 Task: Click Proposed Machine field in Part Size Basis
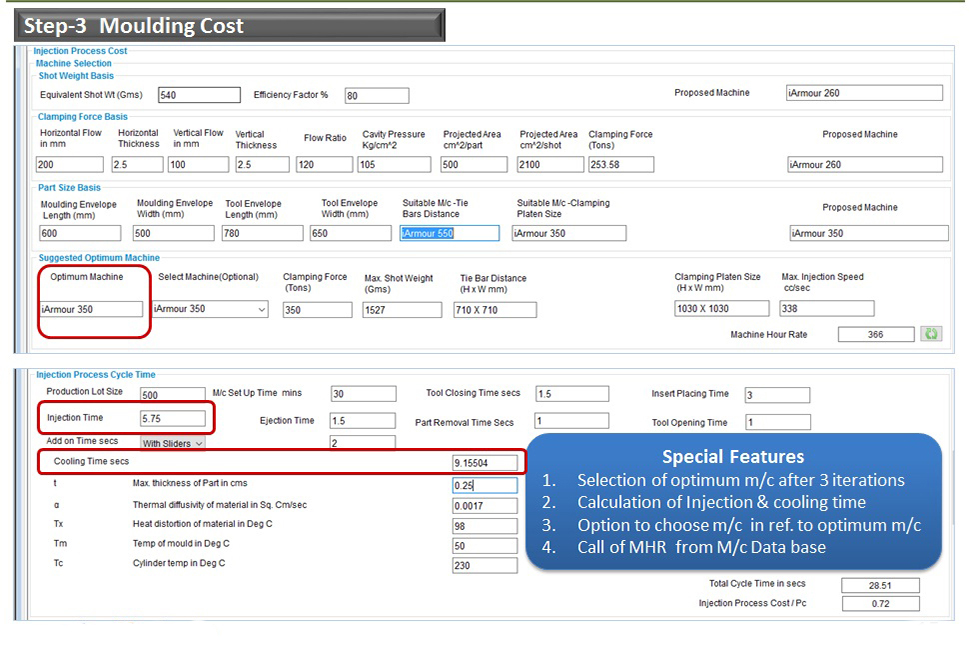coord(869,233)
